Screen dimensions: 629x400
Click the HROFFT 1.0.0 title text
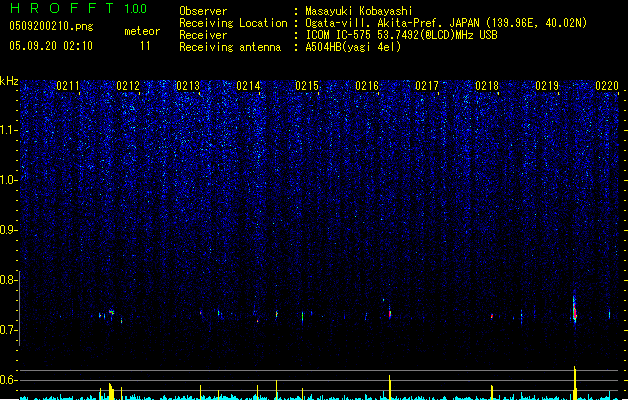click(x=79, y=8)
